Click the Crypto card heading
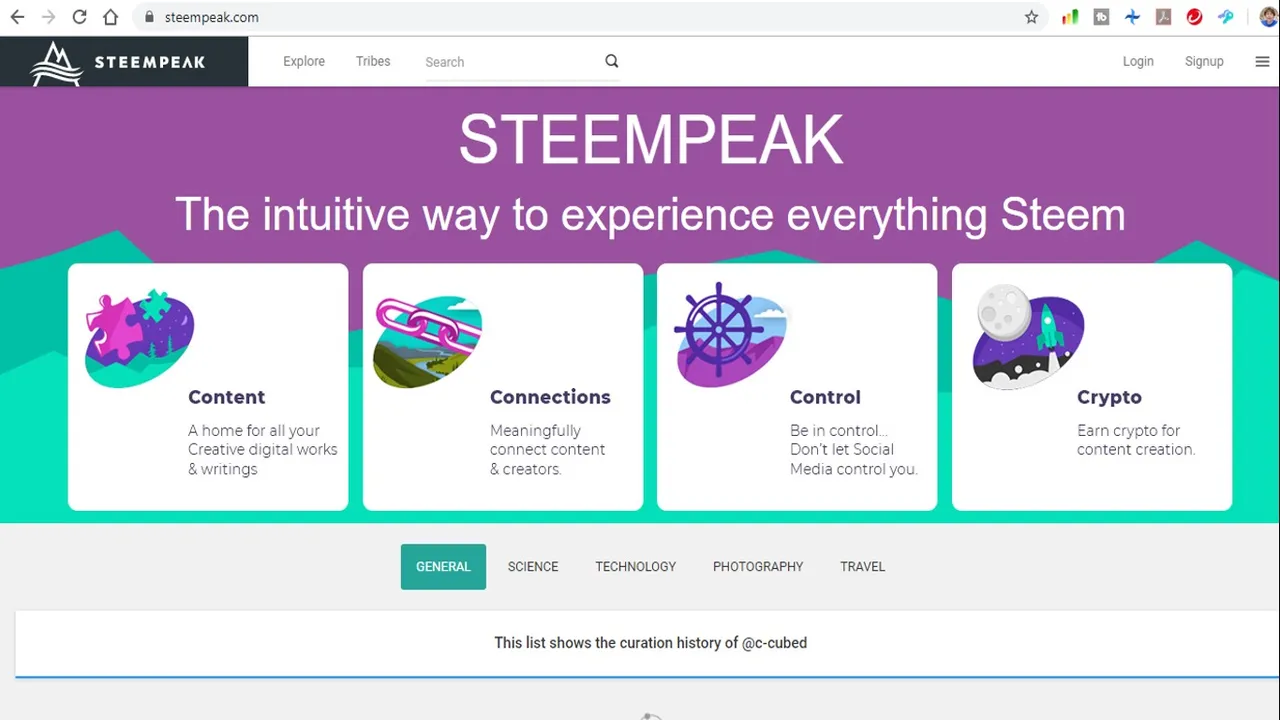The height and width of the screenshot is (720, 1280). point(1109,397)
